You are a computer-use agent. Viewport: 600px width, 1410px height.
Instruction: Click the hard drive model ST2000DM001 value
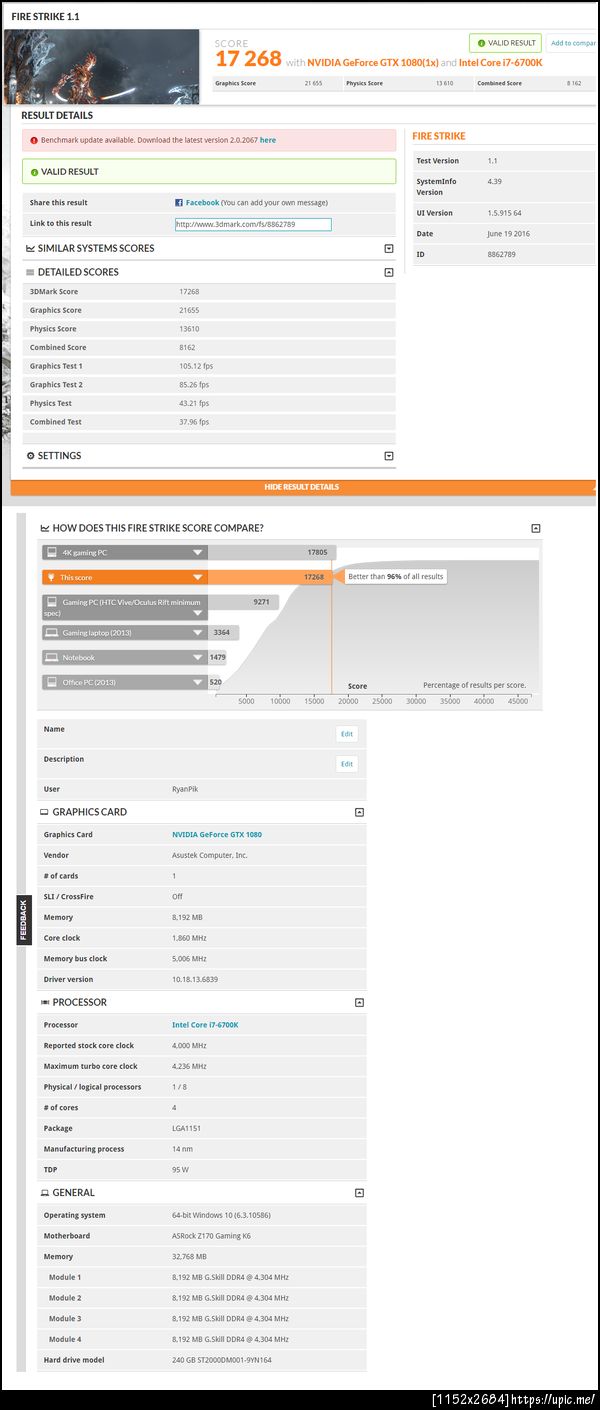[223, 1360]
